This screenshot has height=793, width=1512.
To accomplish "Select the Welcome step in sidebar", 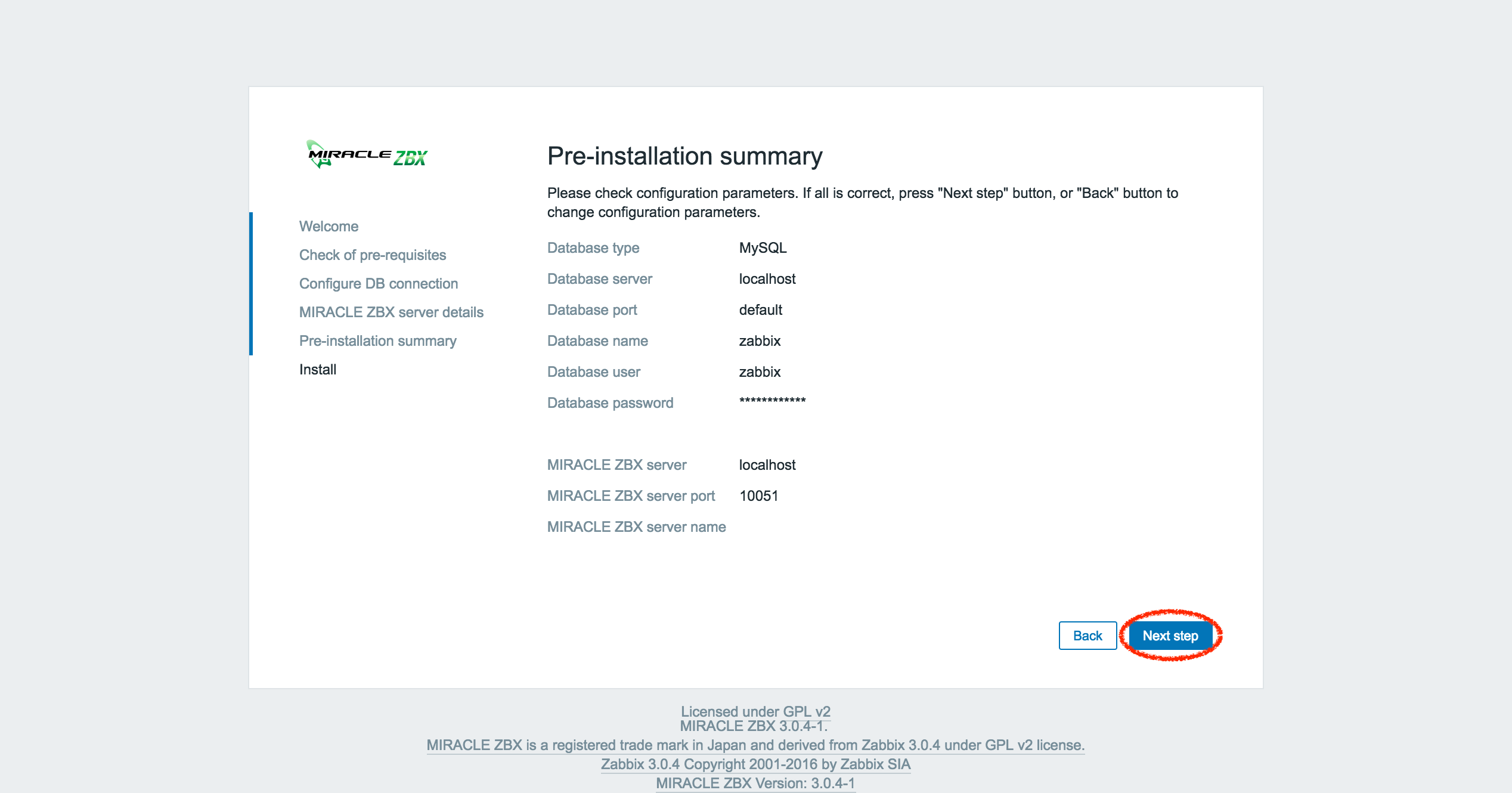I will click(x=329, y=226).
